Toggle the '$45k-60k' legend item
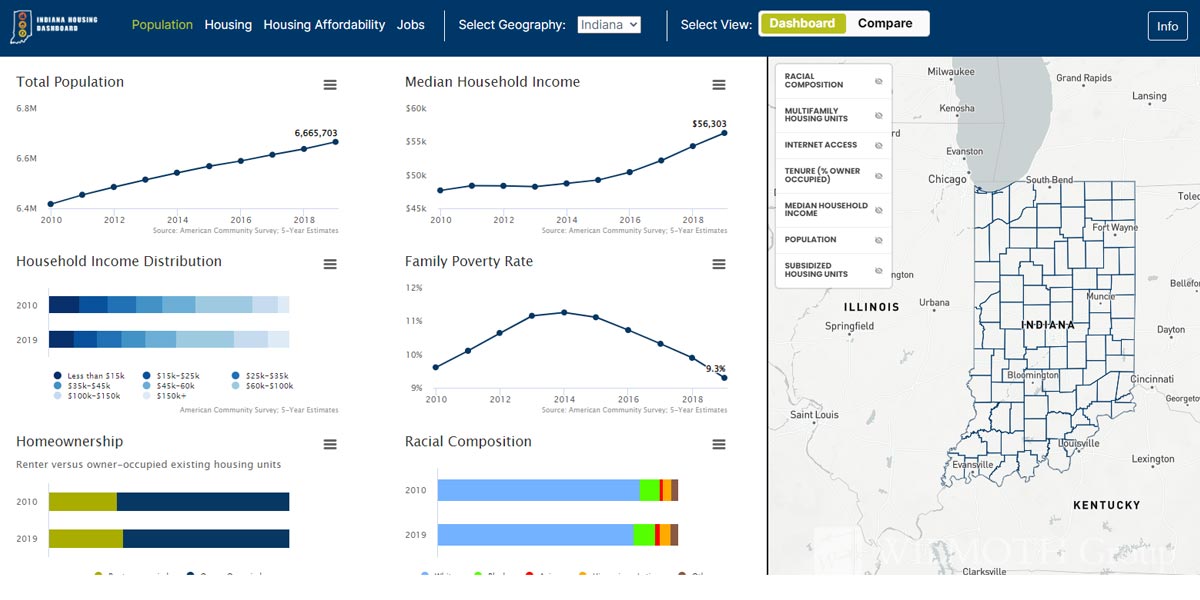The width and height of the screenshot is (1200, 600). point(170,386)
